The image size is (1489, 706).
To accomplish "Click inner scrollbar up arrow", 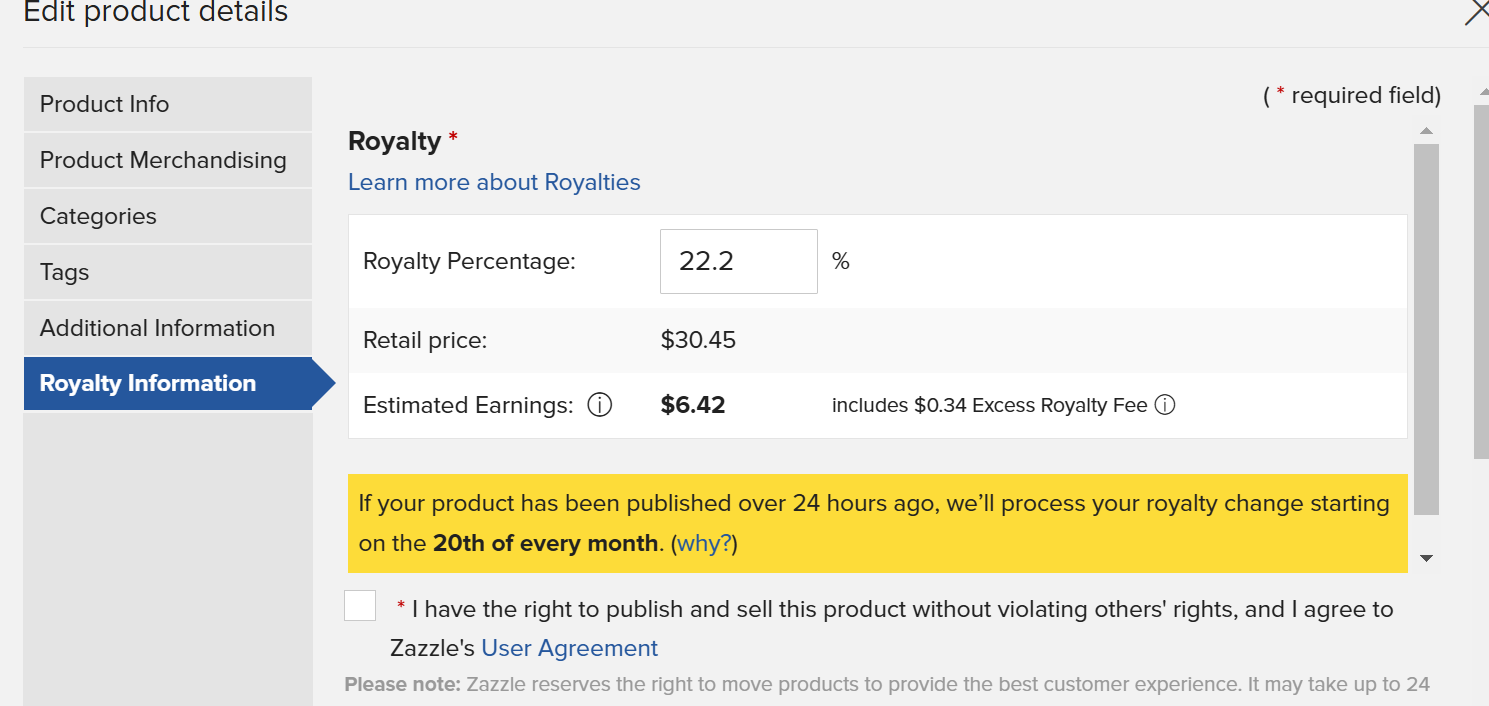I will [1427, 131].
